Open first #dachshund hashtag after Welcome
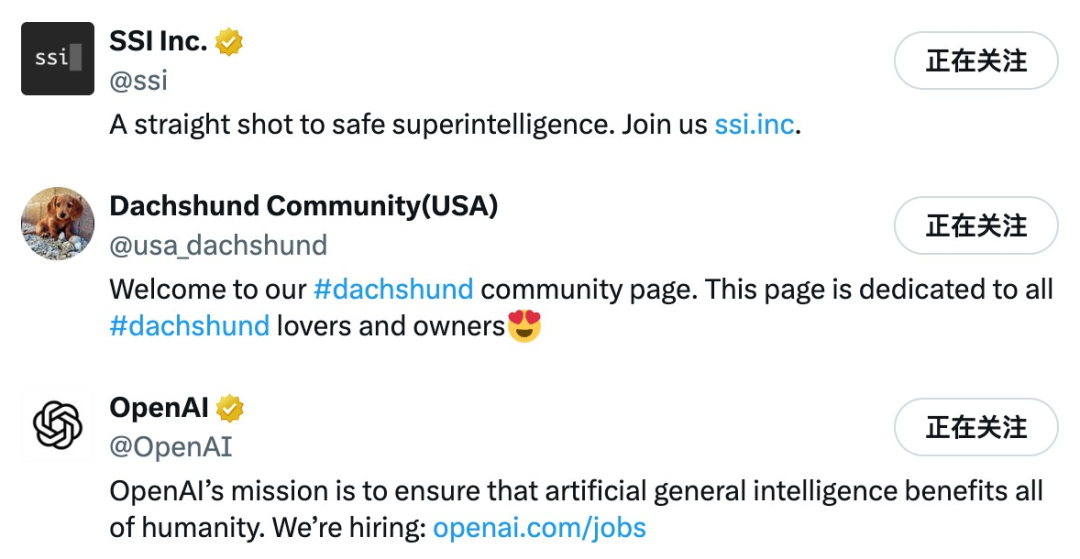The image size is (1080, 559). pos(393,289)
